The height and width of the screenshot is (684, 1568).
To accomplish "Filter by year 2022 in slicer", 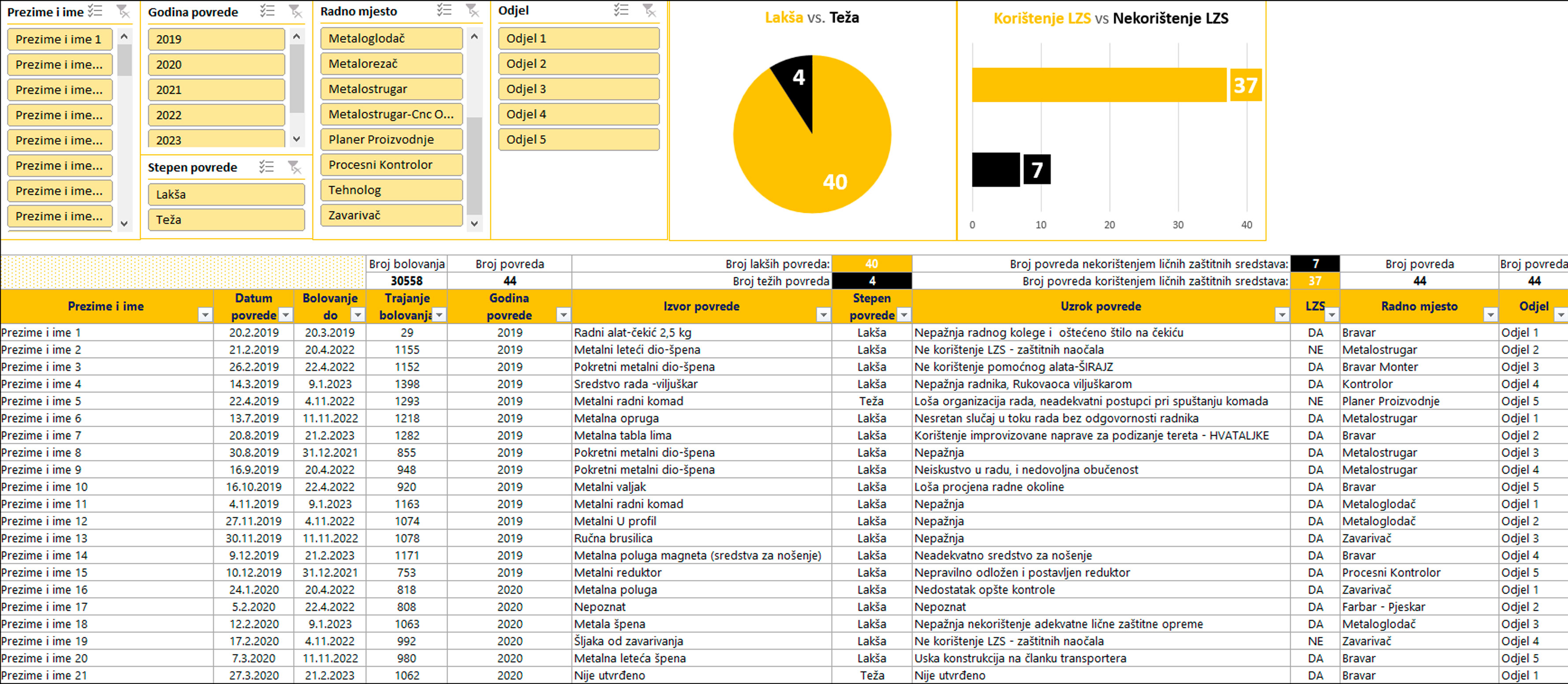I will 216,115.
